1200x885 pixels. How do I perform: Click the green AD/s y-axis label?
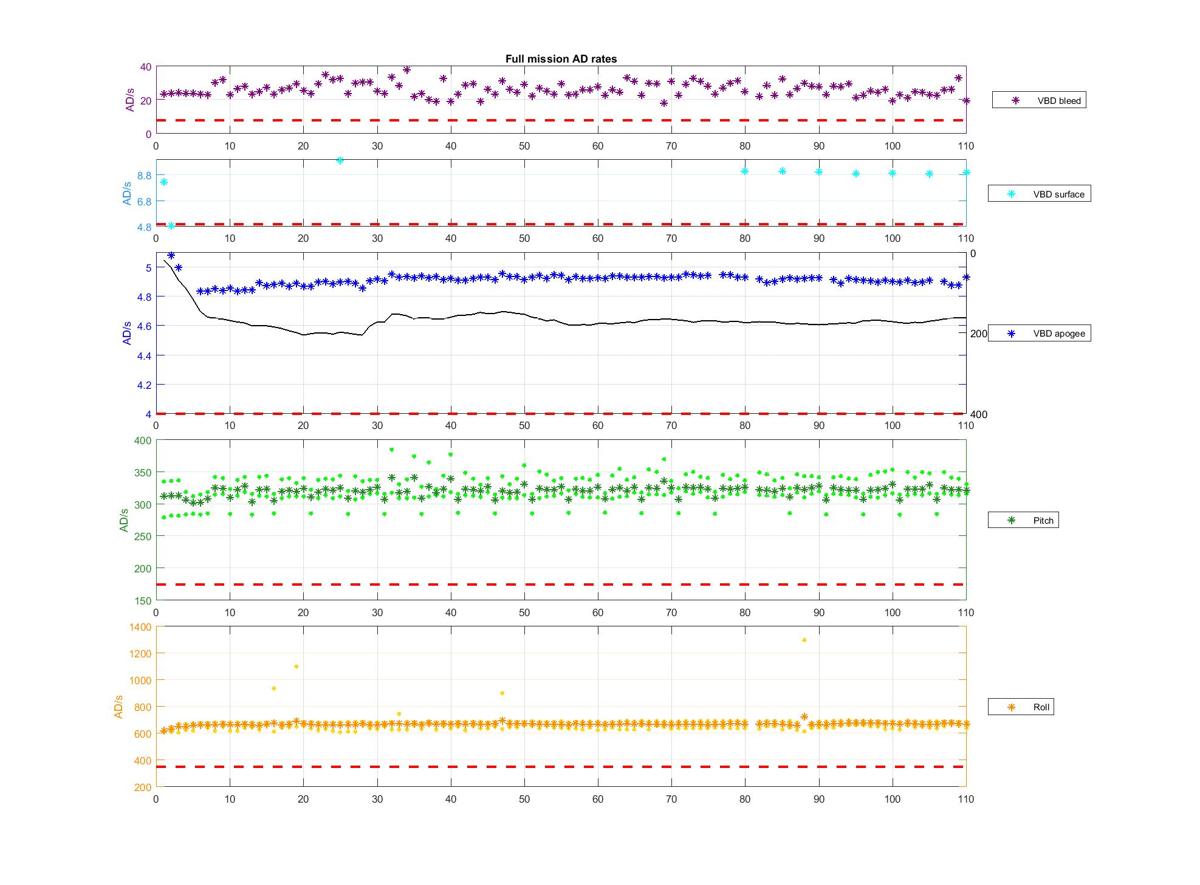click(125, 520)
